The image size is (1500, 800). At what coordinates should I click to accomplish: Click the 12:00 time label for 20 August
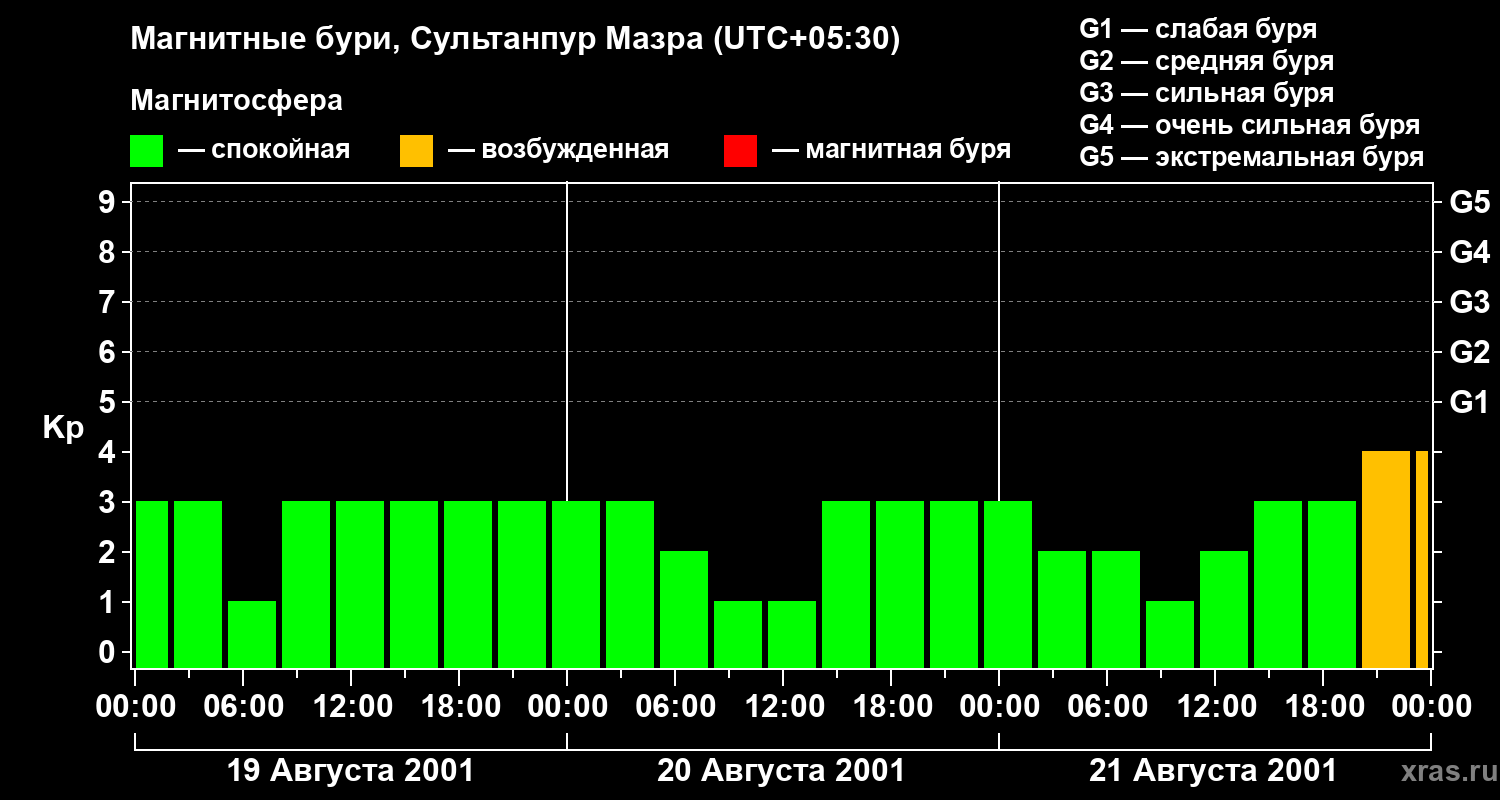[x=783, y=707]
